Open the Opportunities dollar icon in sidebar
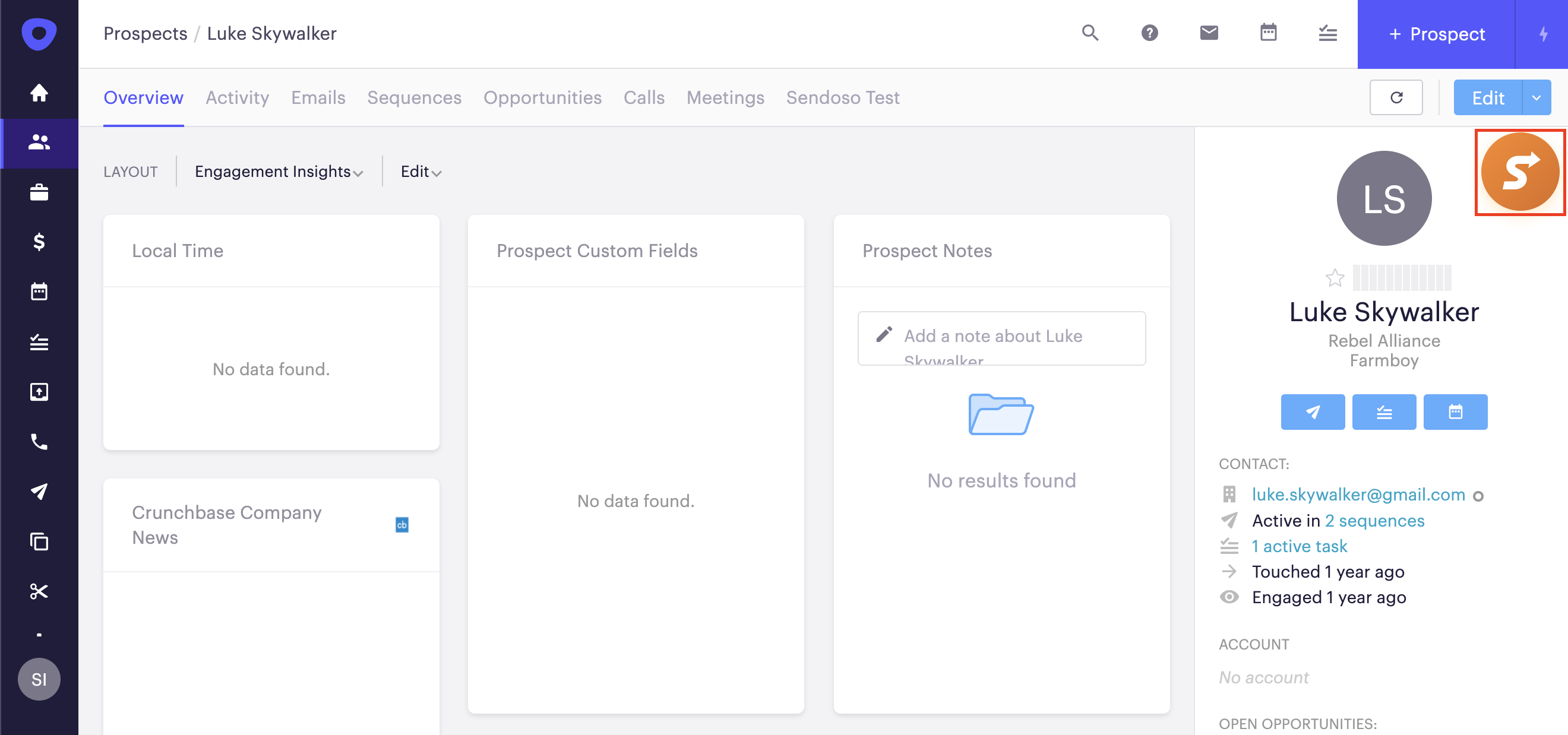Viewport: 1568px width, 735px height. 39,242
